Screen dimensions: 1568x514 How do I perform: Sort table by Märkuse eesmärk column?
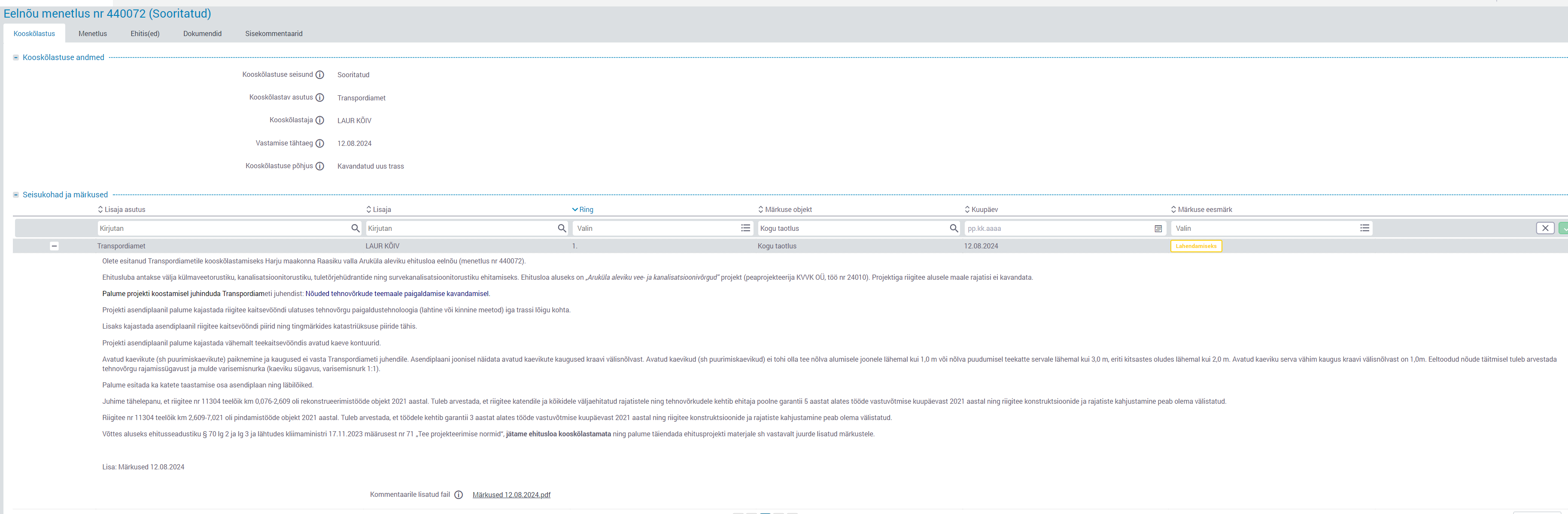click(1201, 209)
